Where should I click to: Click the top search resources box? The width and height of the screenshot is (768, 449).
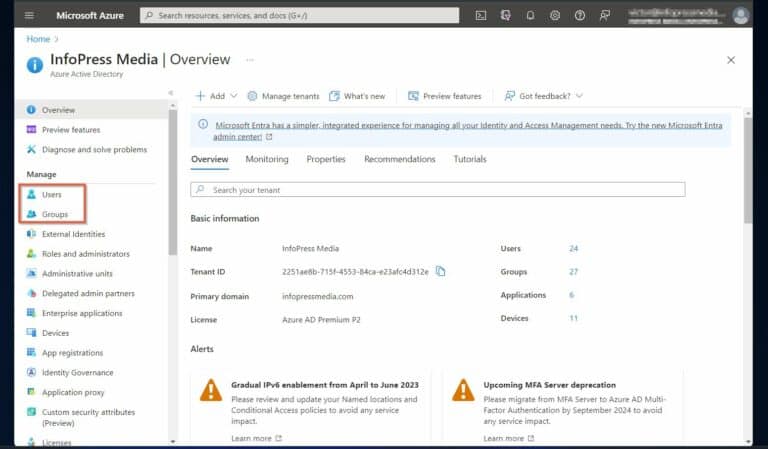point(299,15)
